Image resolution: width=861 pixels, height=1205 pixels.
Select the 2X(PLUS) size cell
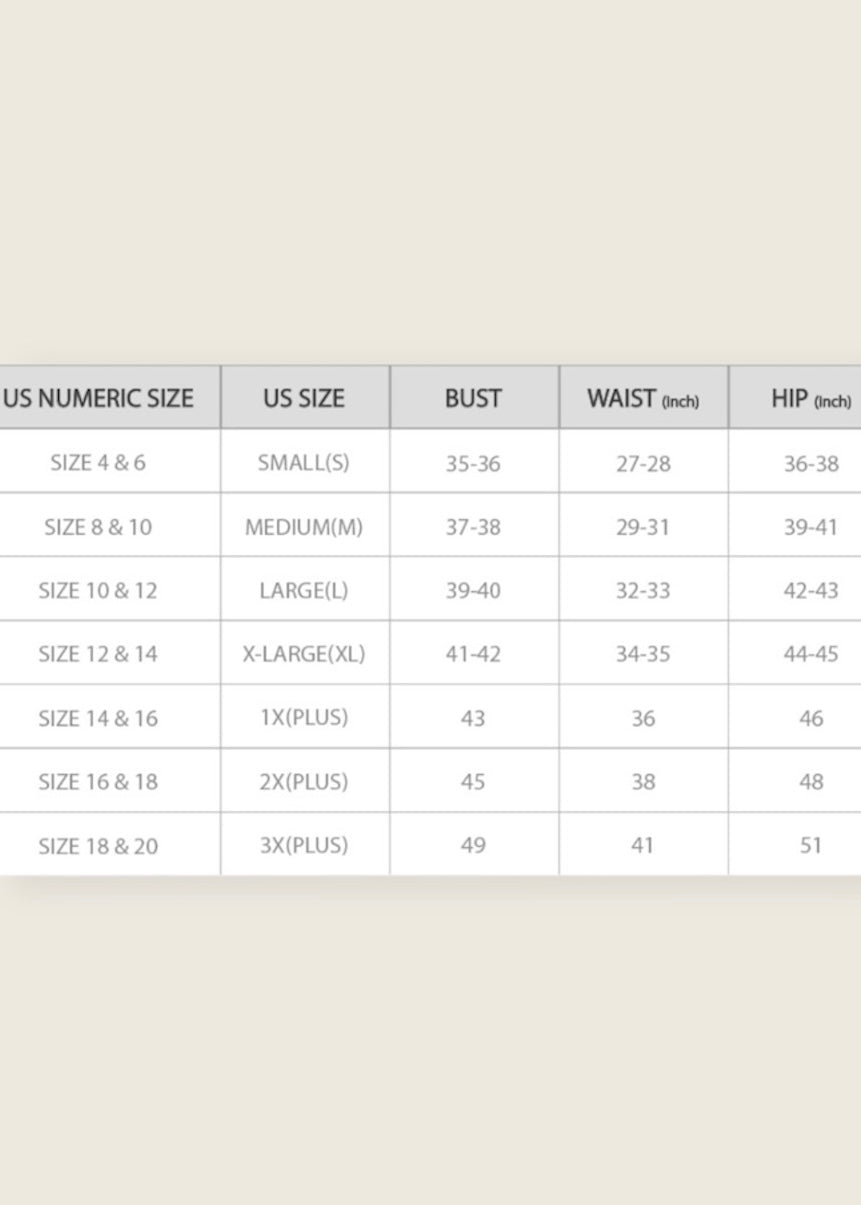[304, 781]
